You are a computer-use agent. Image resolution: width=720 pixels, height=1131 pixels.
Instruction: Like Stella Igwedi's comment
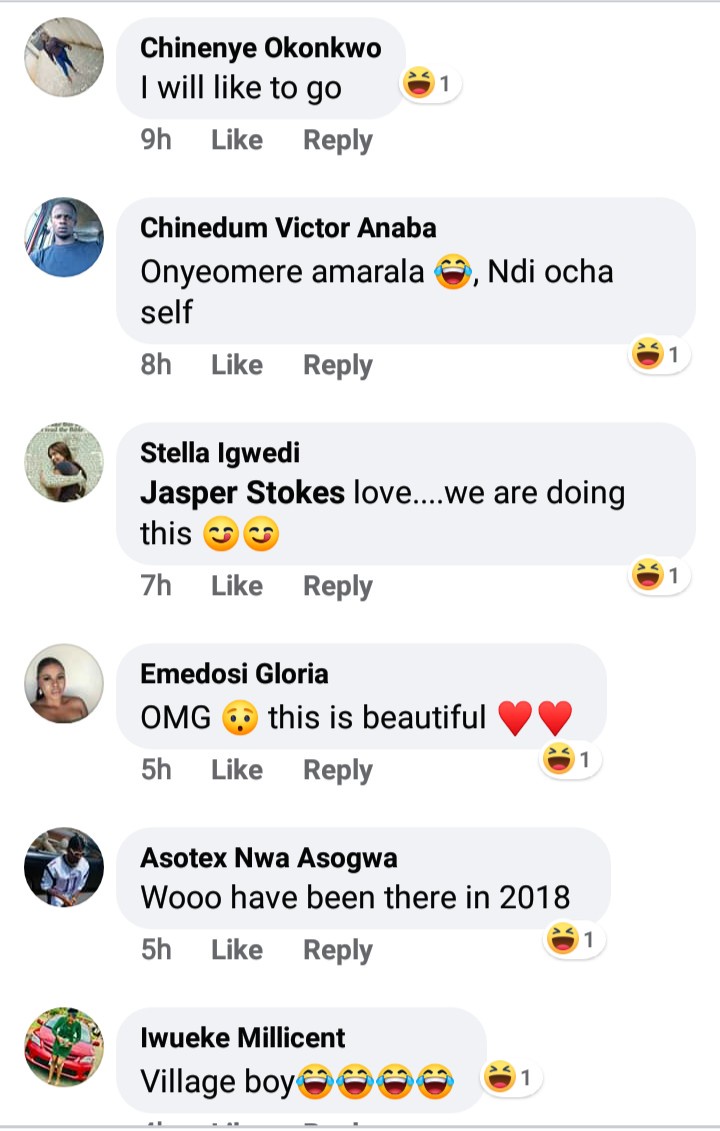237,586
